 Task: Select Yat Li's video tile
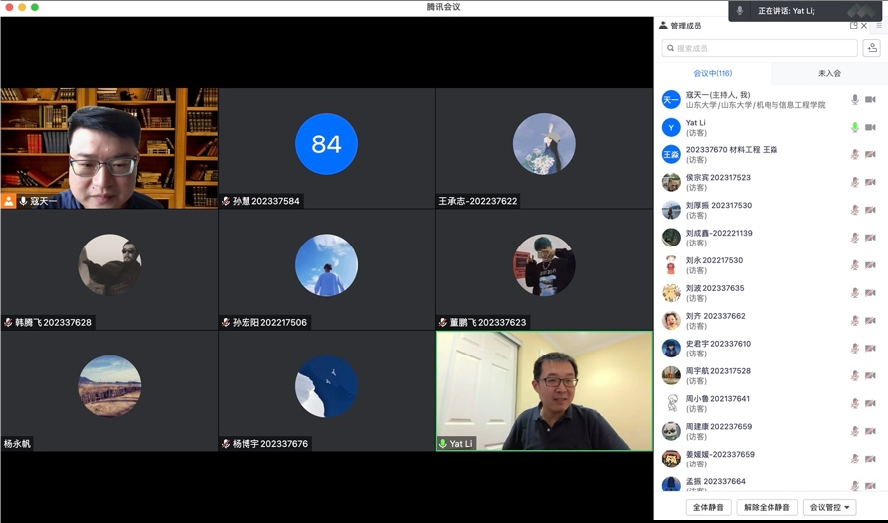tap(544, 391)
